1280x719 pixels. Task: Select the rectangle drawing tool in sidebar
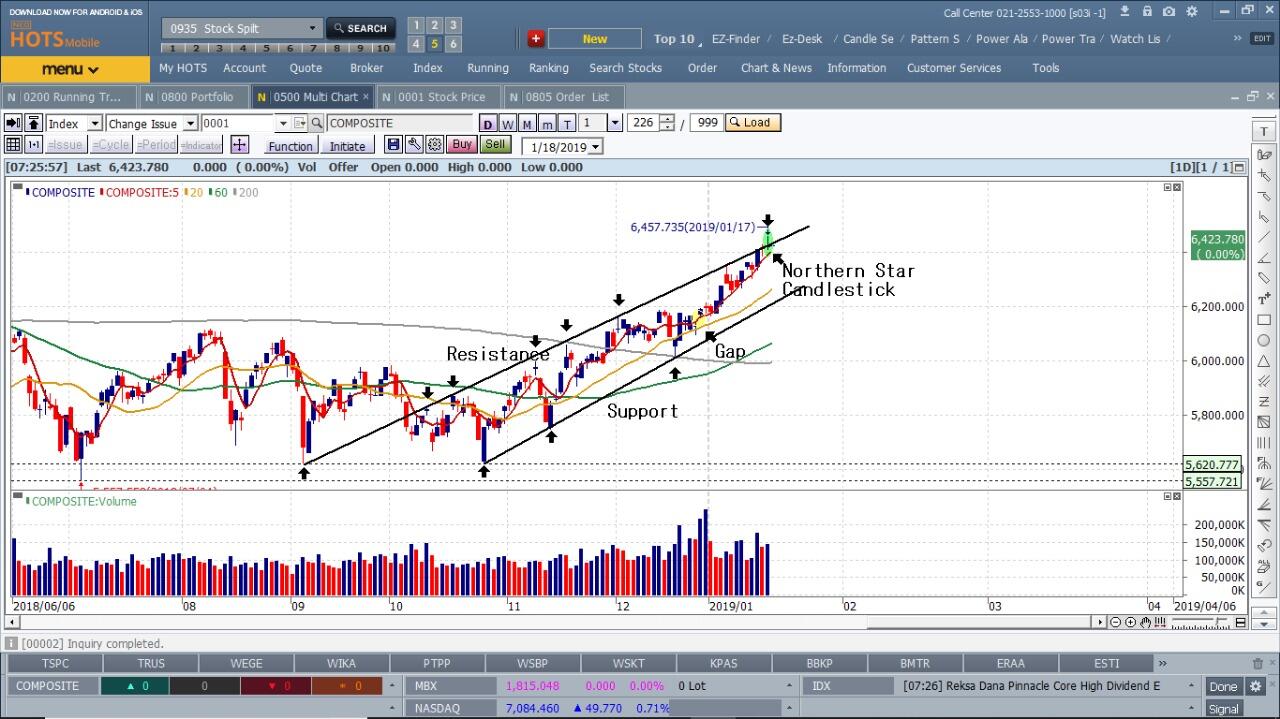(x=1264, y=320)
